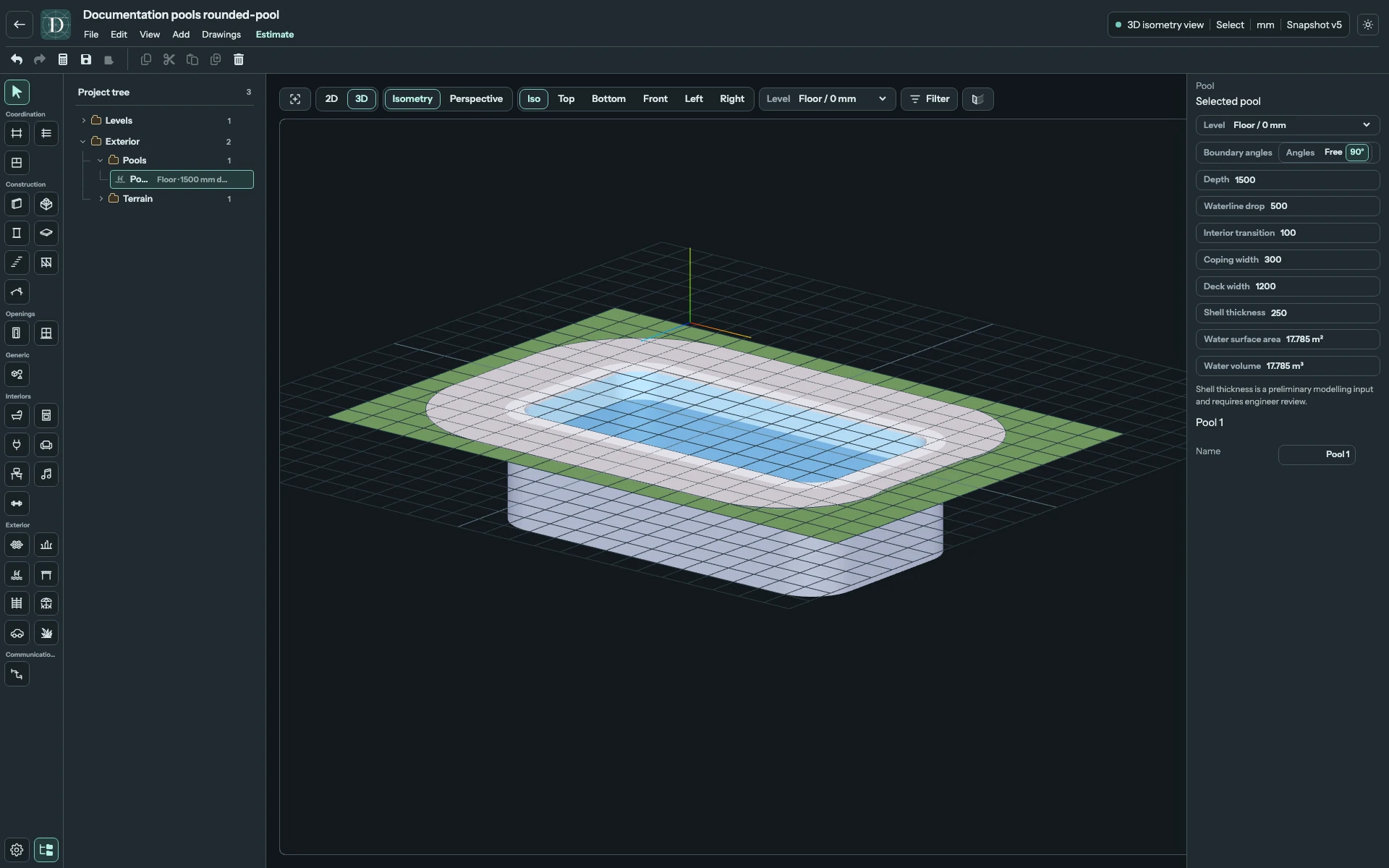Viewport: 1389px width, 868px height.
Task: Expand the Terrain folder node
Action: [x=101, y=199]
